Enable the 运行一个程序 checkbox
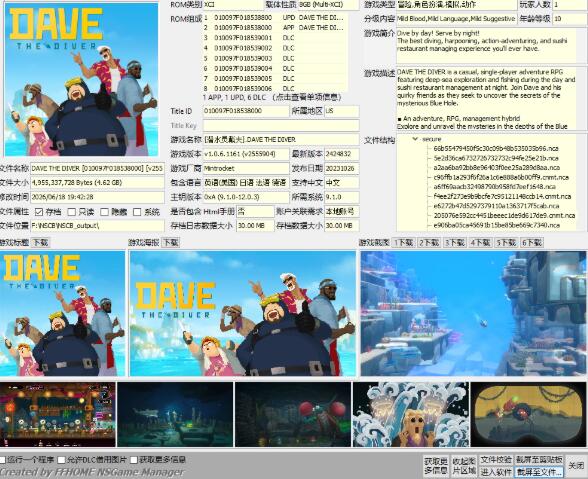 click(x=3, y=459)
